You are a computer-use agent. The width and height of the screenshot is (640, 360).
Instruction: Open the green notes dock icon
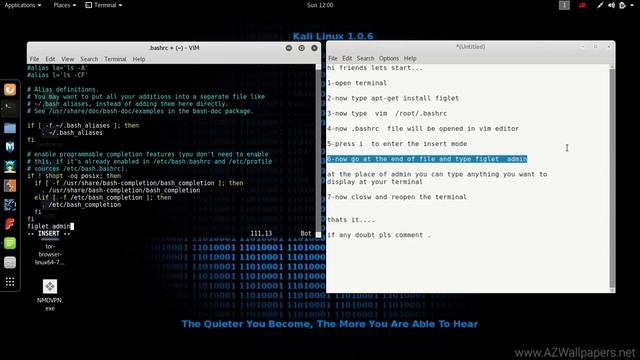10,243
